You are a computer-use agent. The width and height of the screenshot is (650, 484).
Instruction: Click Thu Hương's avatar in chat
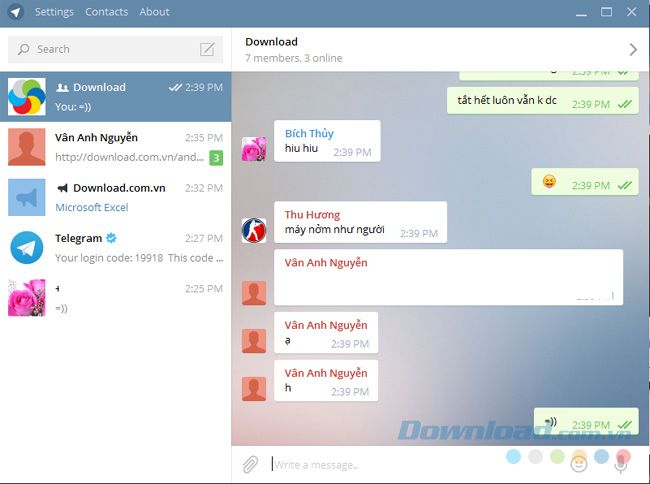(254, 230)
